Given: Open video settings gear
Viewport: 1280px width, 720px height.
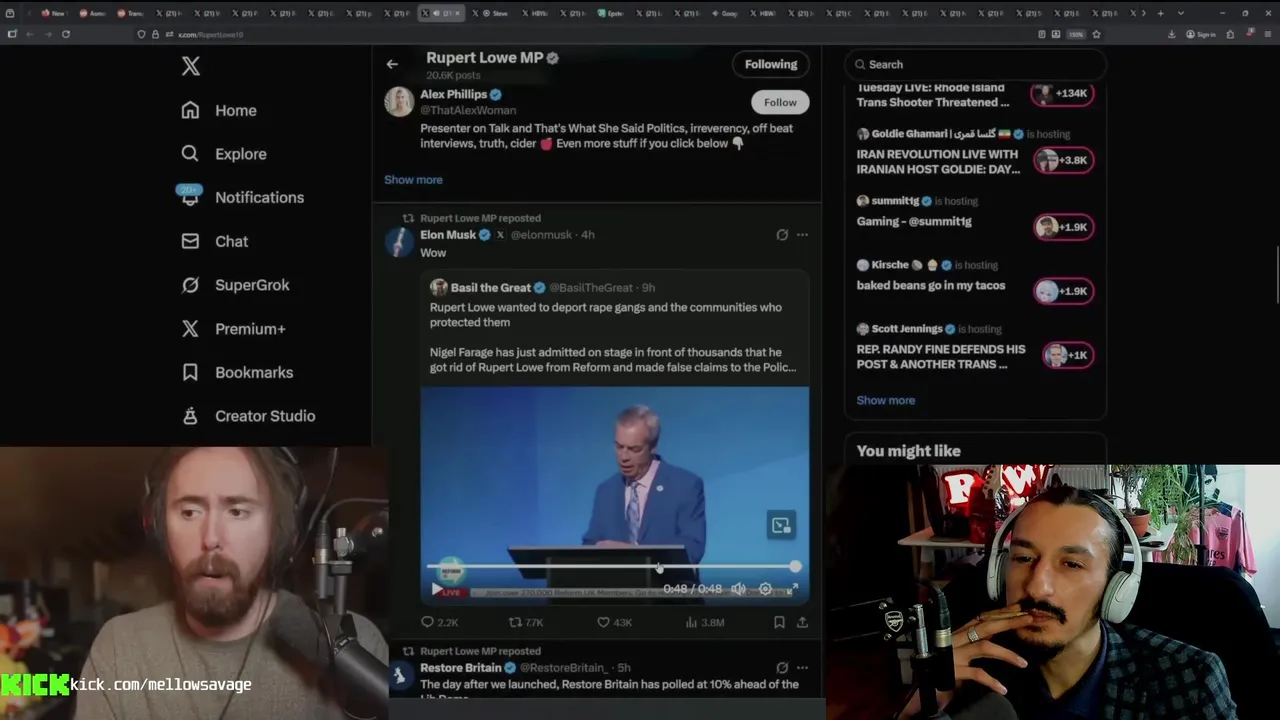Looking at the screenshot, I should 765,589.
